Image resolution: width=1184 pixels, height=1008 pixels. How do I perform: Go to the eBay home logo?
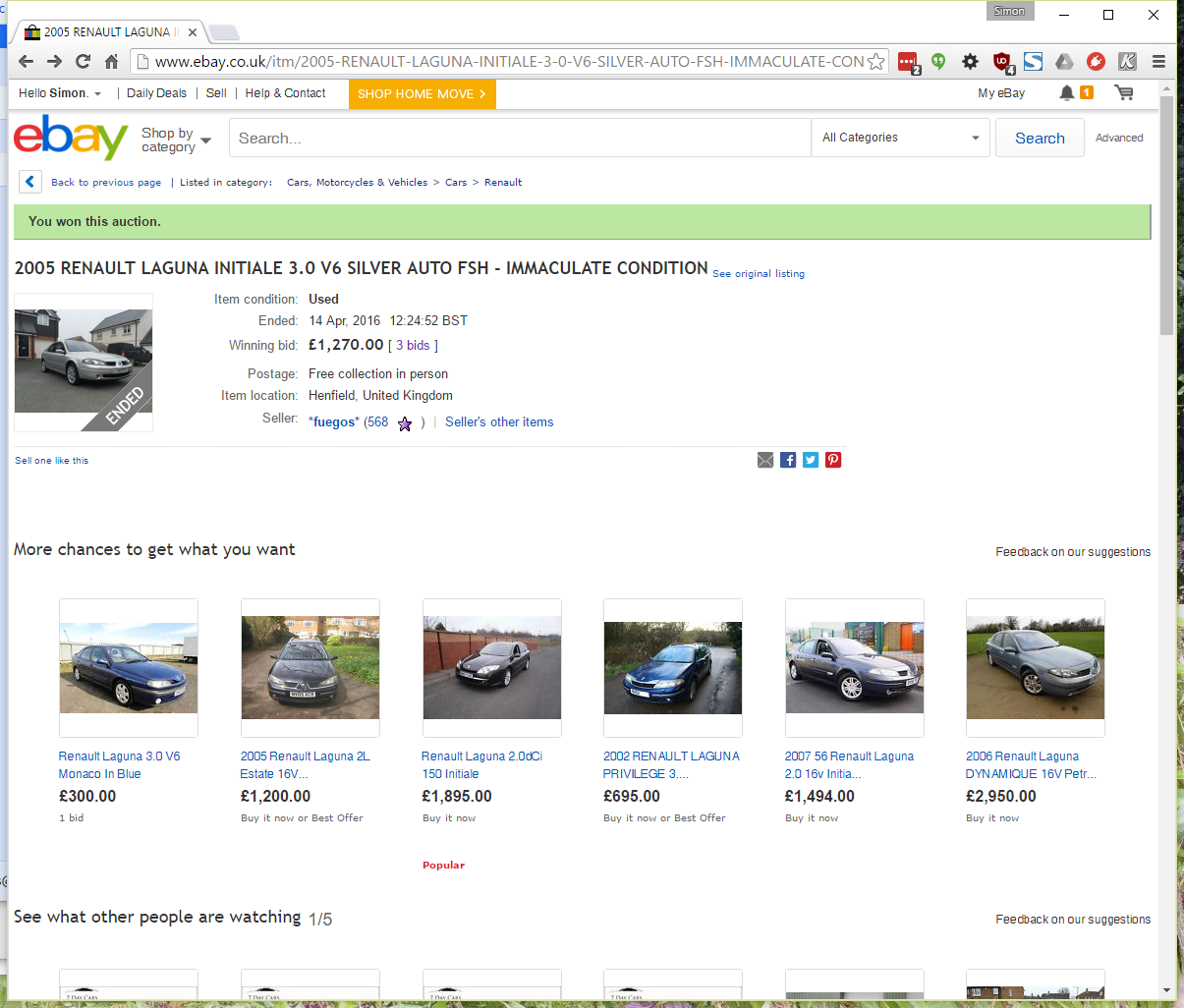[x=71, y=138]
